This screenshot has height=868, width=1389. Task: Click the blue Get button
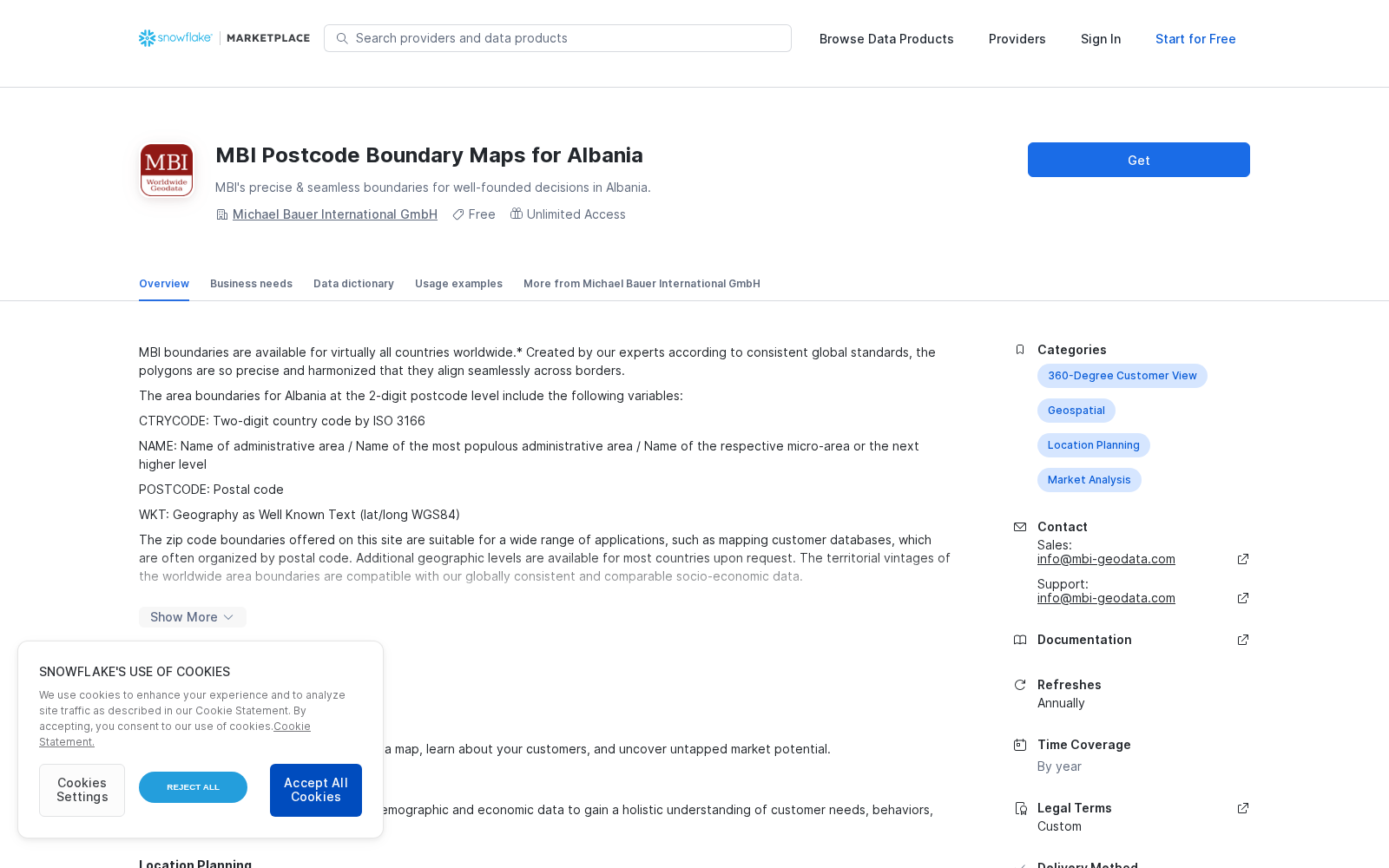click(1139, 160)
